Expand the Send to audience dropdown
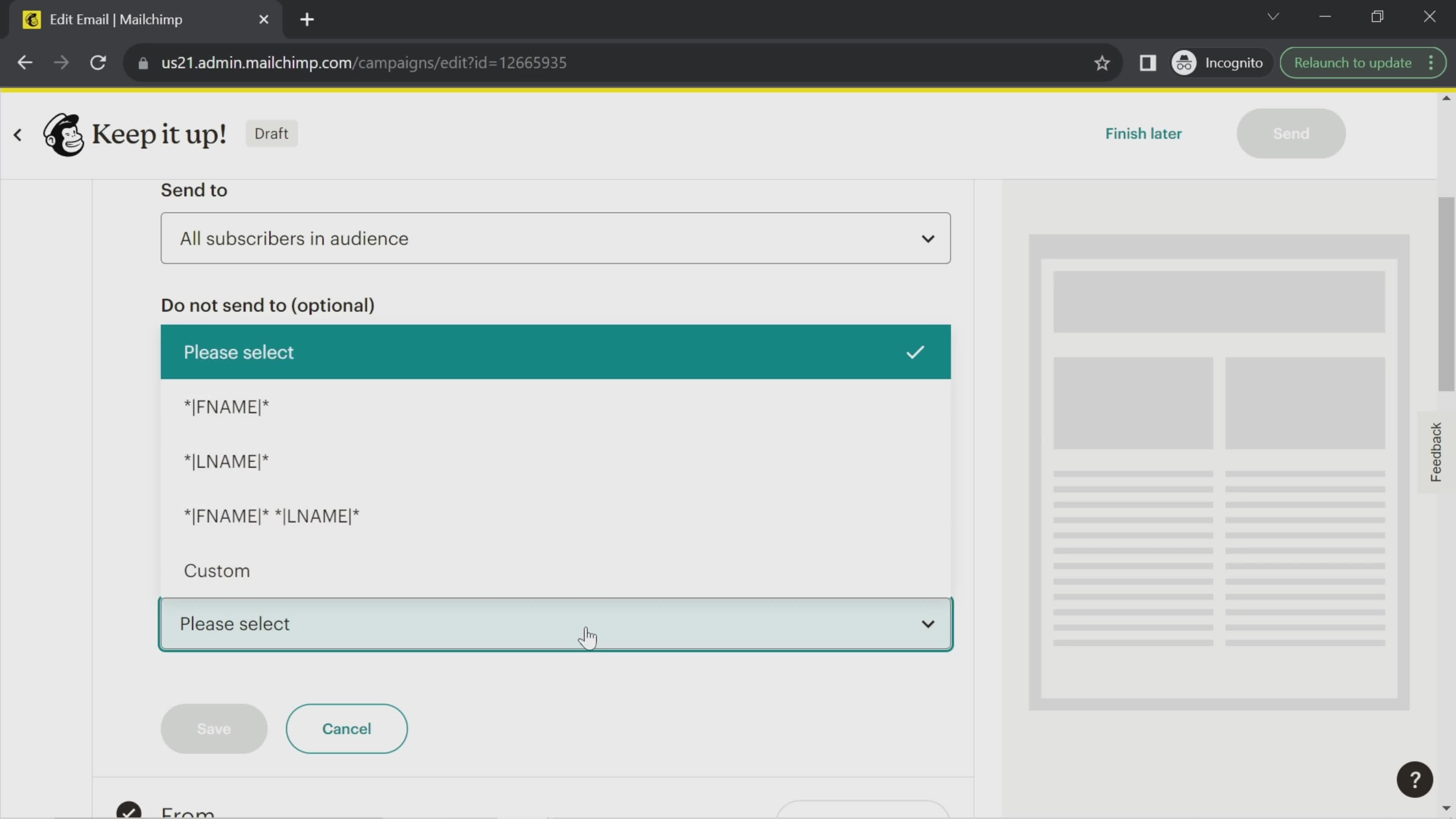This screenshot has width=1456, height=819. (556, 238)
